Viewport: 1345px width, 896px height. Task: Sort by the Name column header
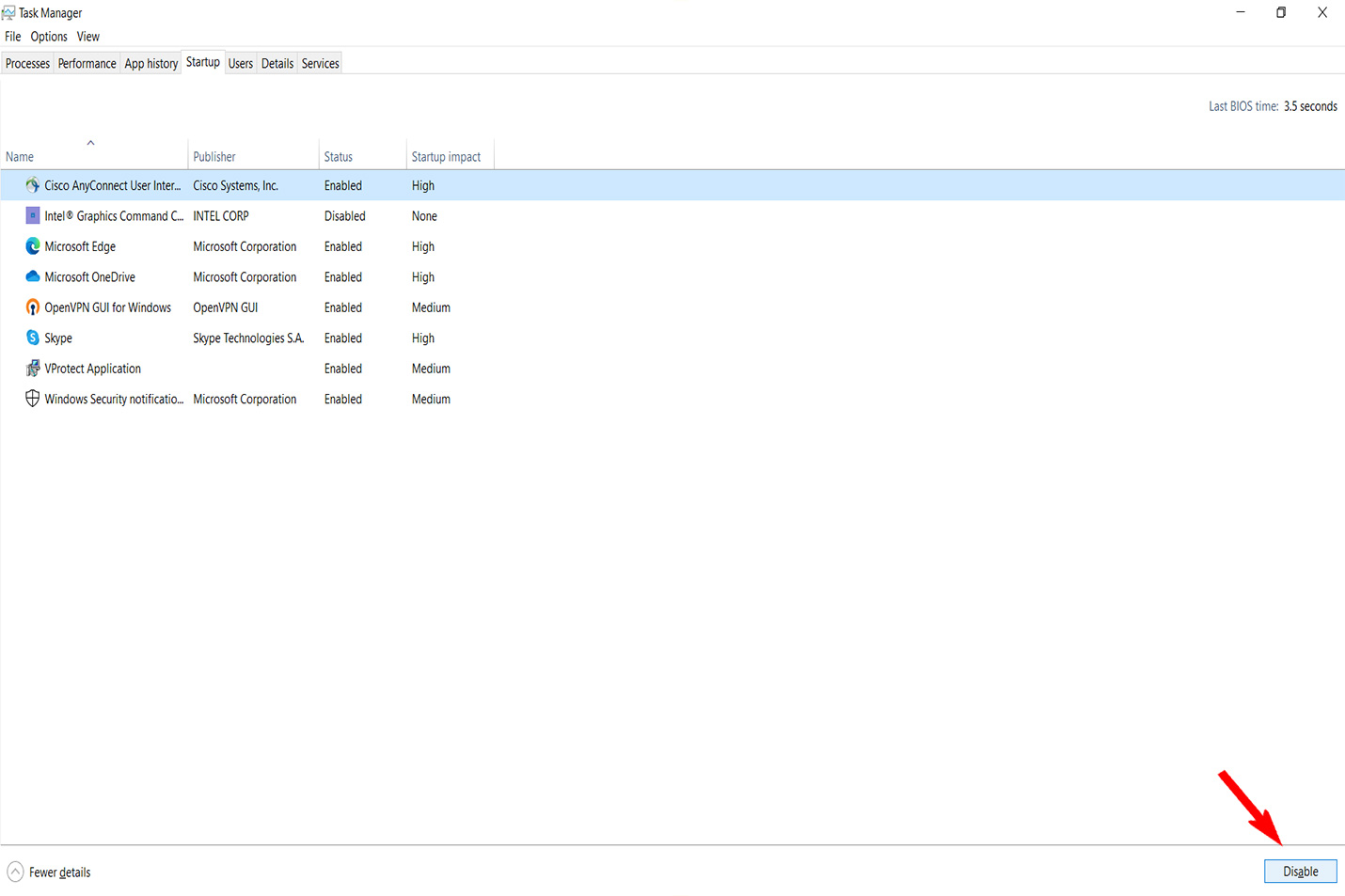94,156
